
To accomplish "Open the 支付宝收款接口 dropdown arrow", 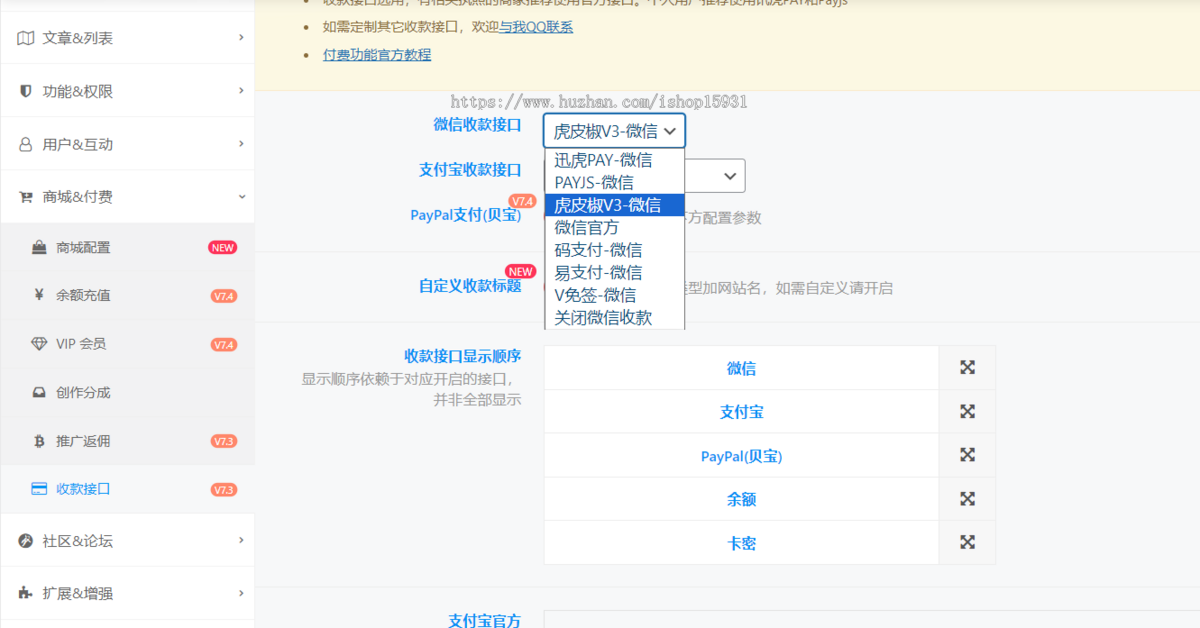I will tap(730, 175).
